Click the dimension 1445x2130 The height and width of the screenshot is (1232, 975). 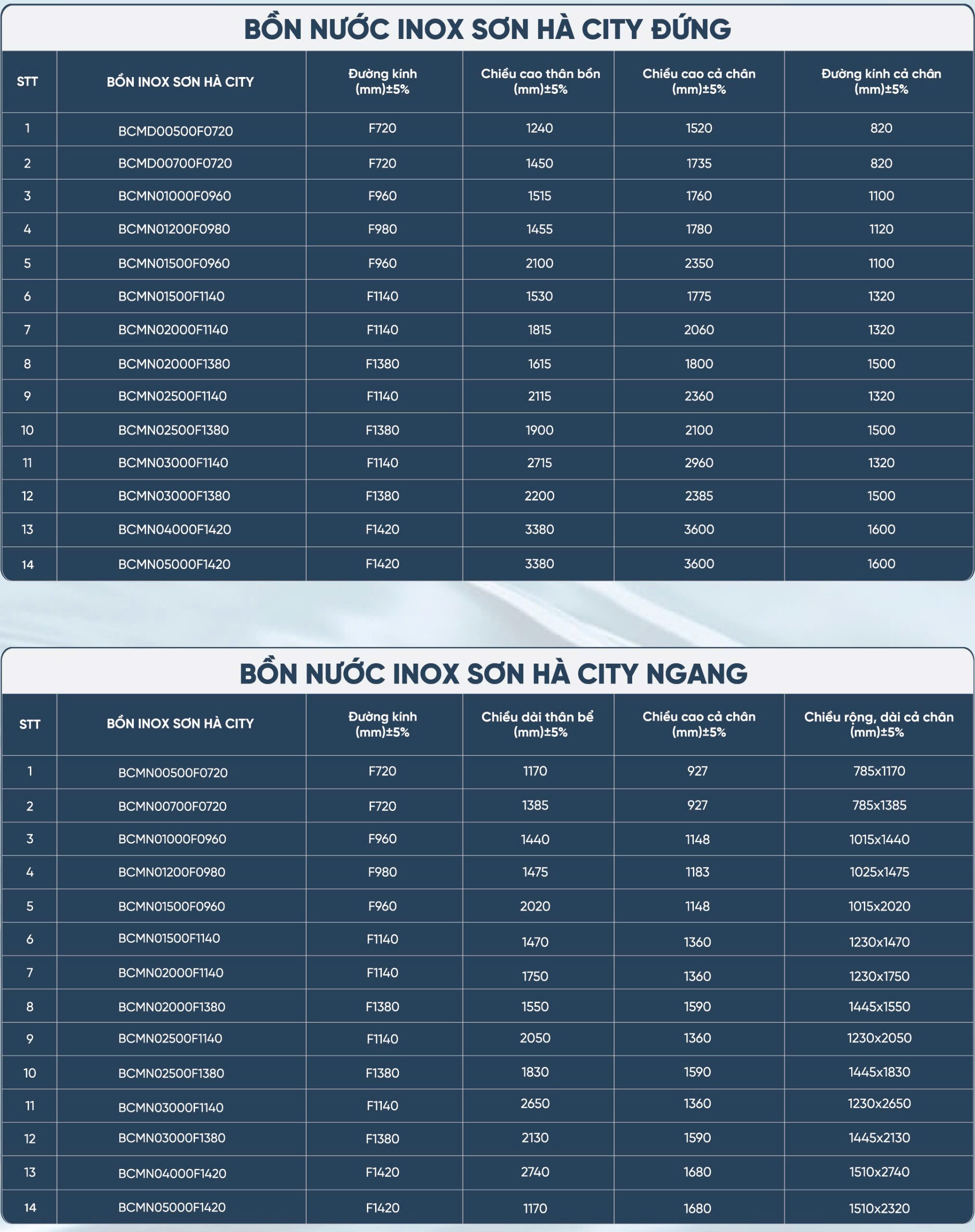click(x=879, y=1138)
